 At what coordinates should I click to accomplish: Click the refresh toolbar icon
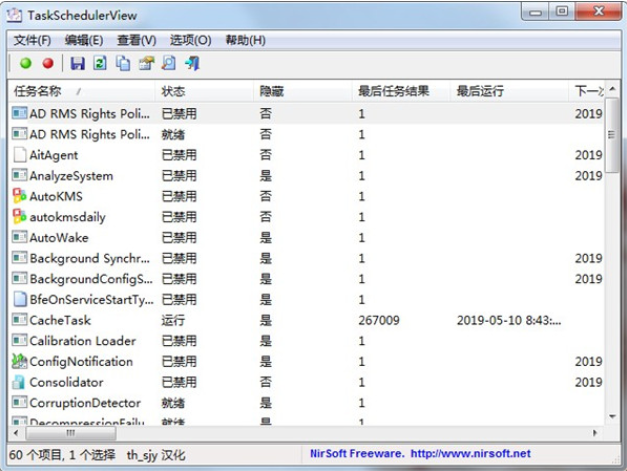pos(100,63)
